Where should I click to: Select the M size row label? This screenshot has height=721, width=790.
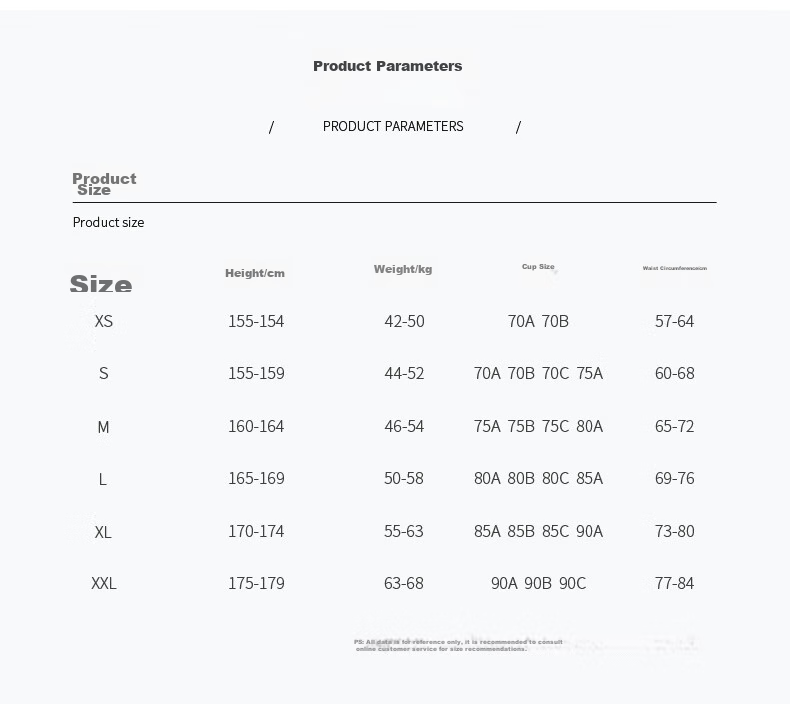click(103, 427)
